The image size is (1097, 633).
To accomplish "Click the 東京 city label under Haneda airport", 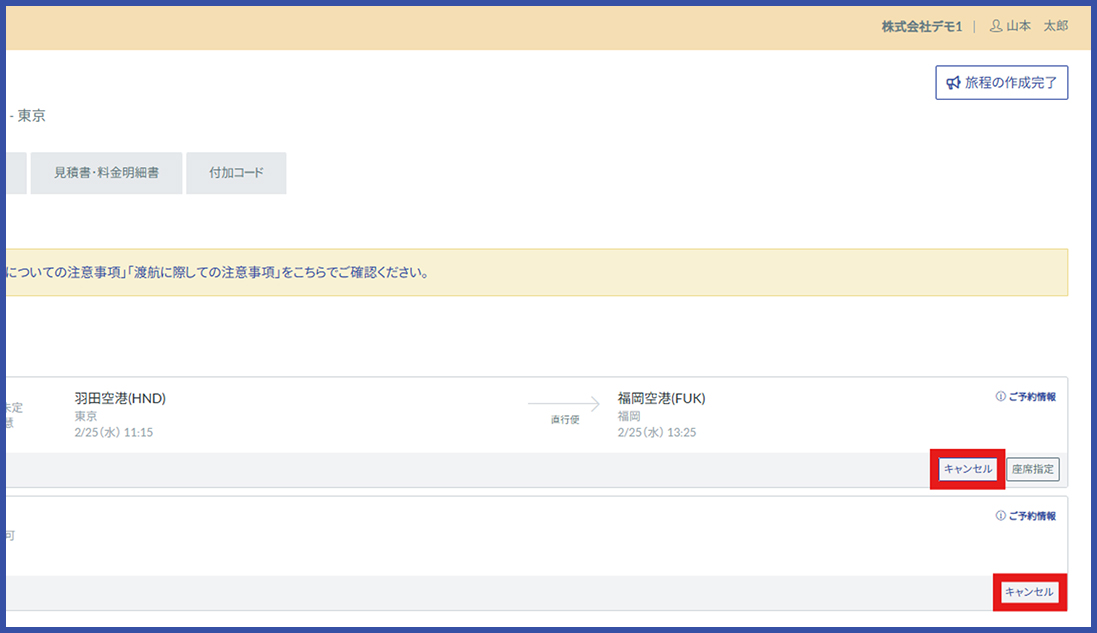I will point(86,416).
